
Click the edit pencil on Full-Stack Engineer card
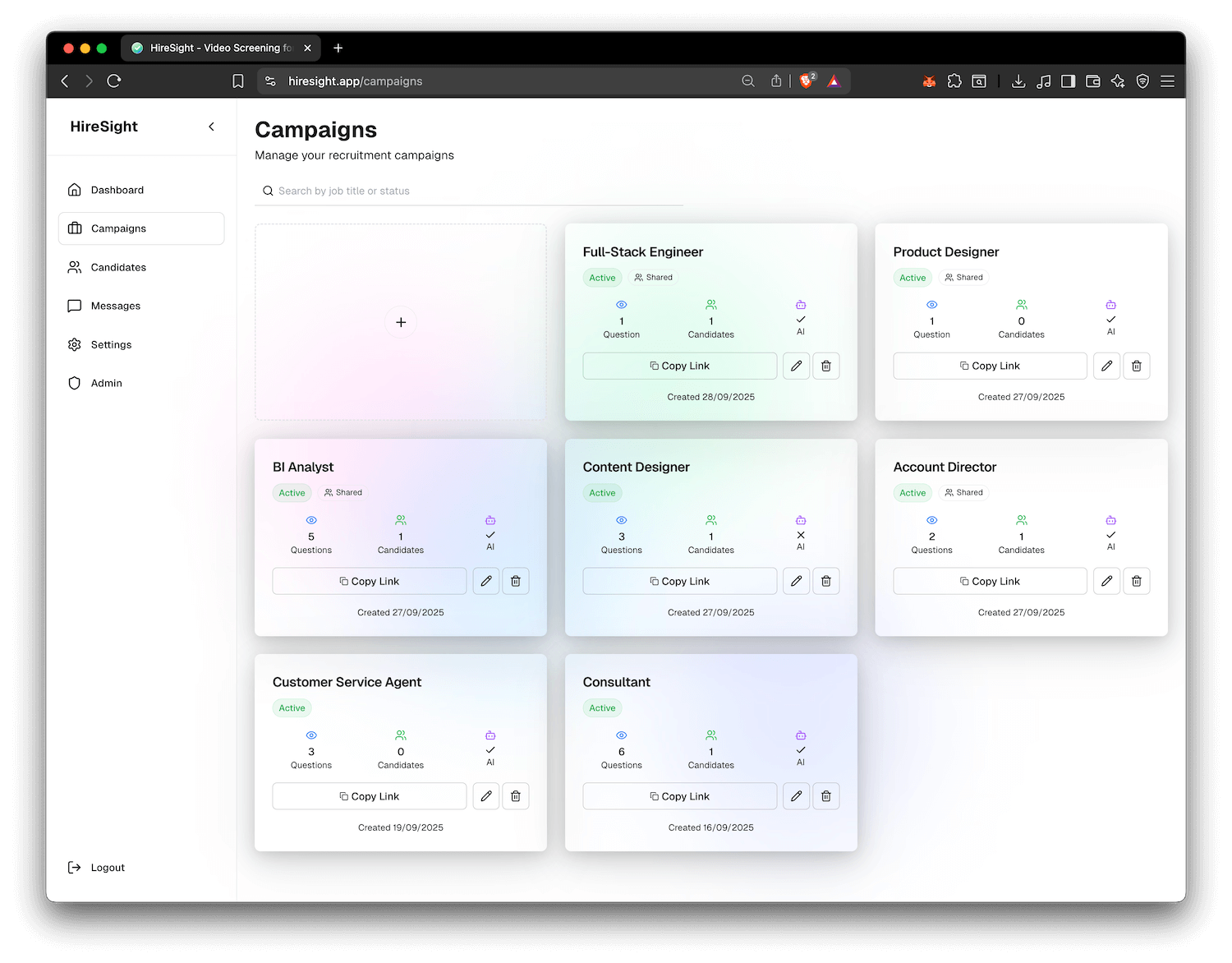click(796, 366)
